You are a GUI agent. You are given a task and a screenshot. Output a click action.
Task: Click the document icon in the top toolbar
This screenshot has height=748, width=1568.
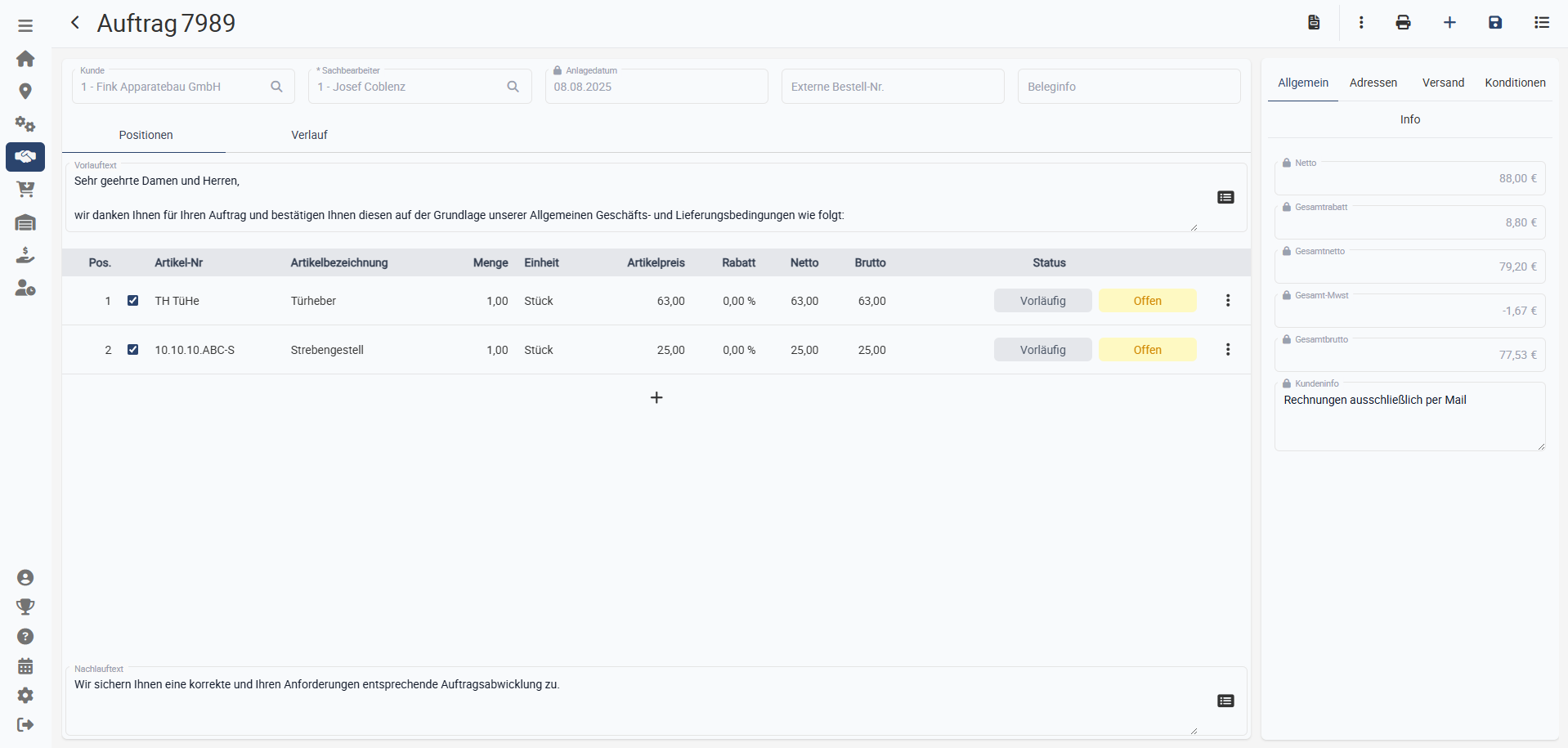tap(1314, 23)
